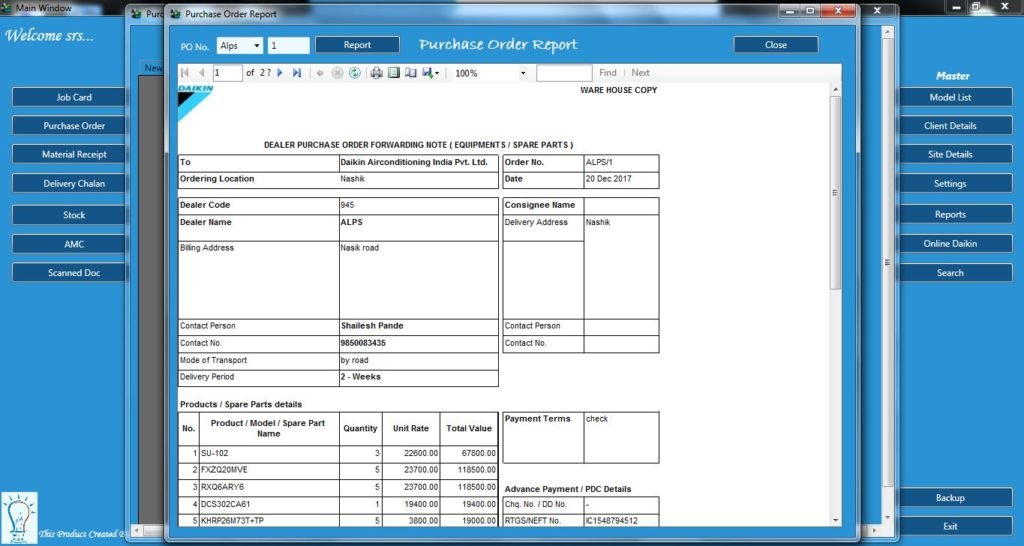Viewport: 1024px width, 546px height.
Task: Click report vertical scrollbar thumb
Action: coord(835,193)
